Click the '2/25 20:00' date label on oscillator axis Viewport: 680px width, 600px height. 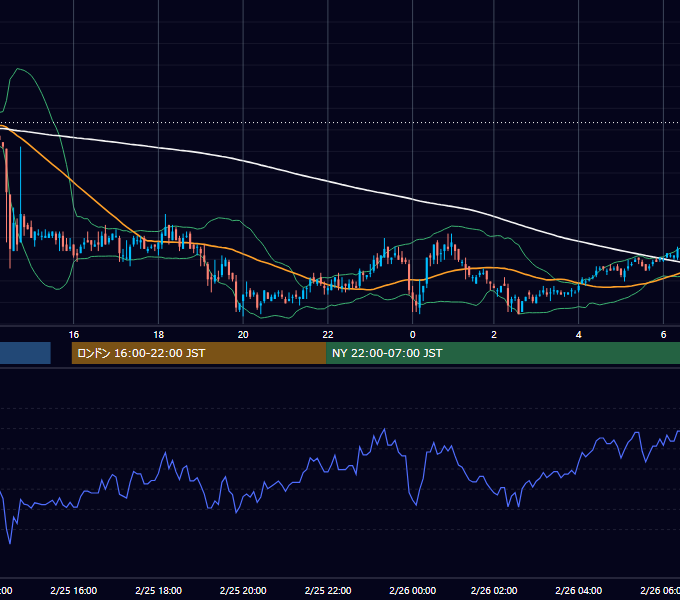coord(243,590)
